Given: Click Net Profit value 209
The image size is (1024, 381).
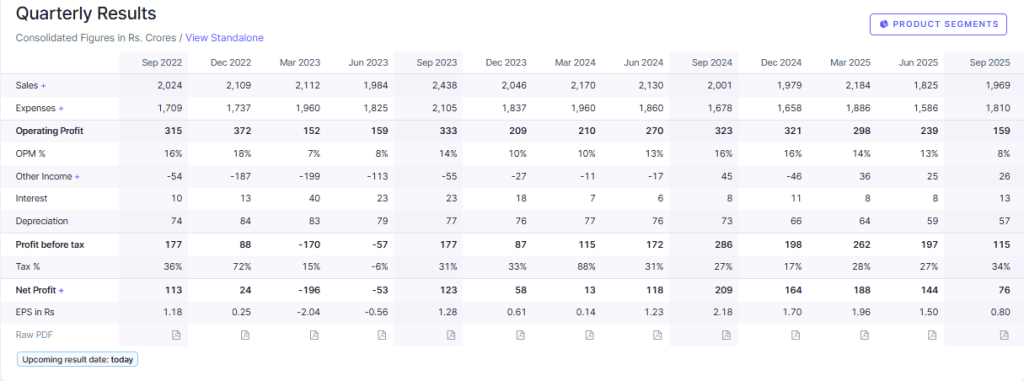Looking at the screenshot, I should [724, 290].
